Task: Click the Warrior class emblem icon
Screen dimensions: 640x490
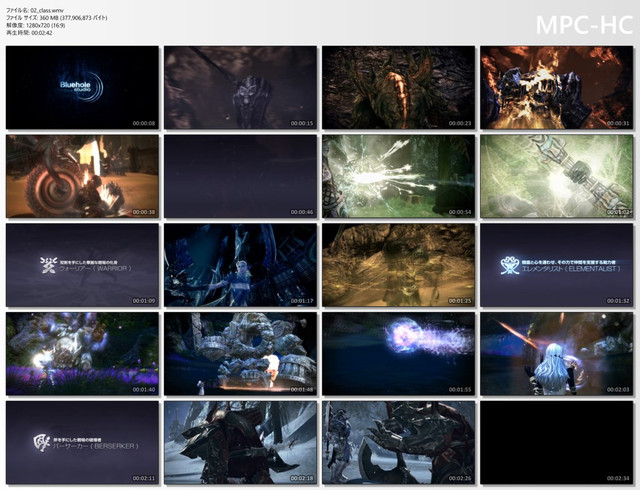Action: [x=48, y=265]
